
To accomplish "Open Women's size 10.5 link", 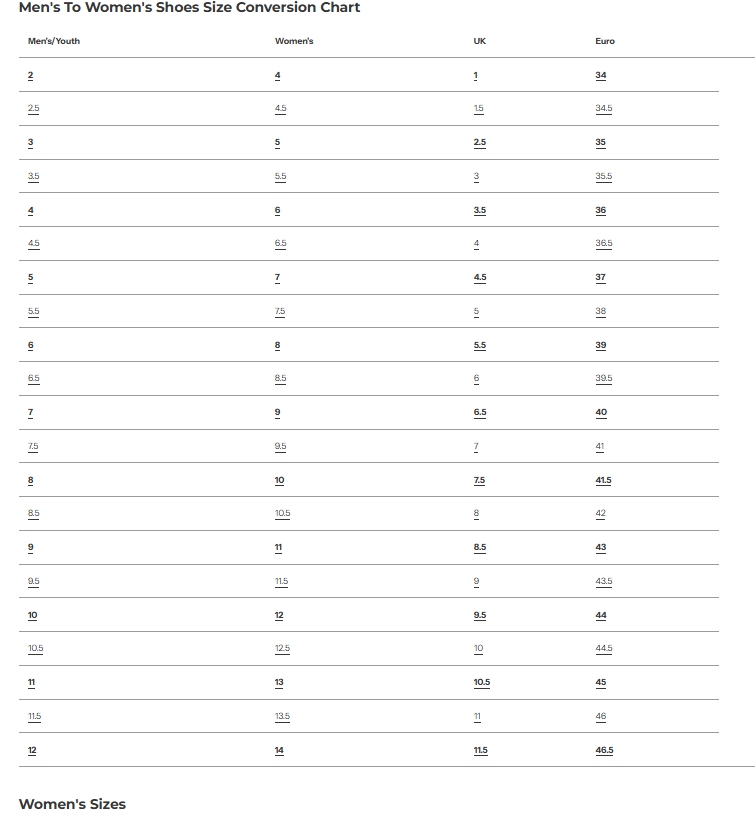I will point(282,514).
